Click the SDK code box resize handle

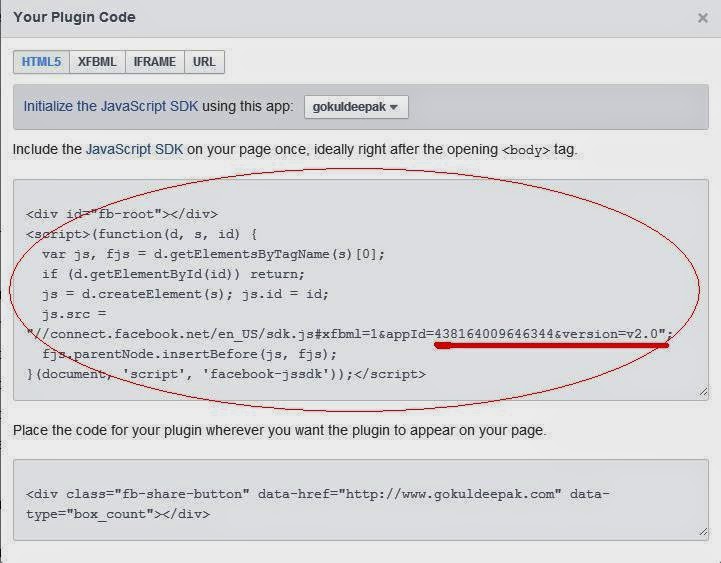tap(703, 392)
